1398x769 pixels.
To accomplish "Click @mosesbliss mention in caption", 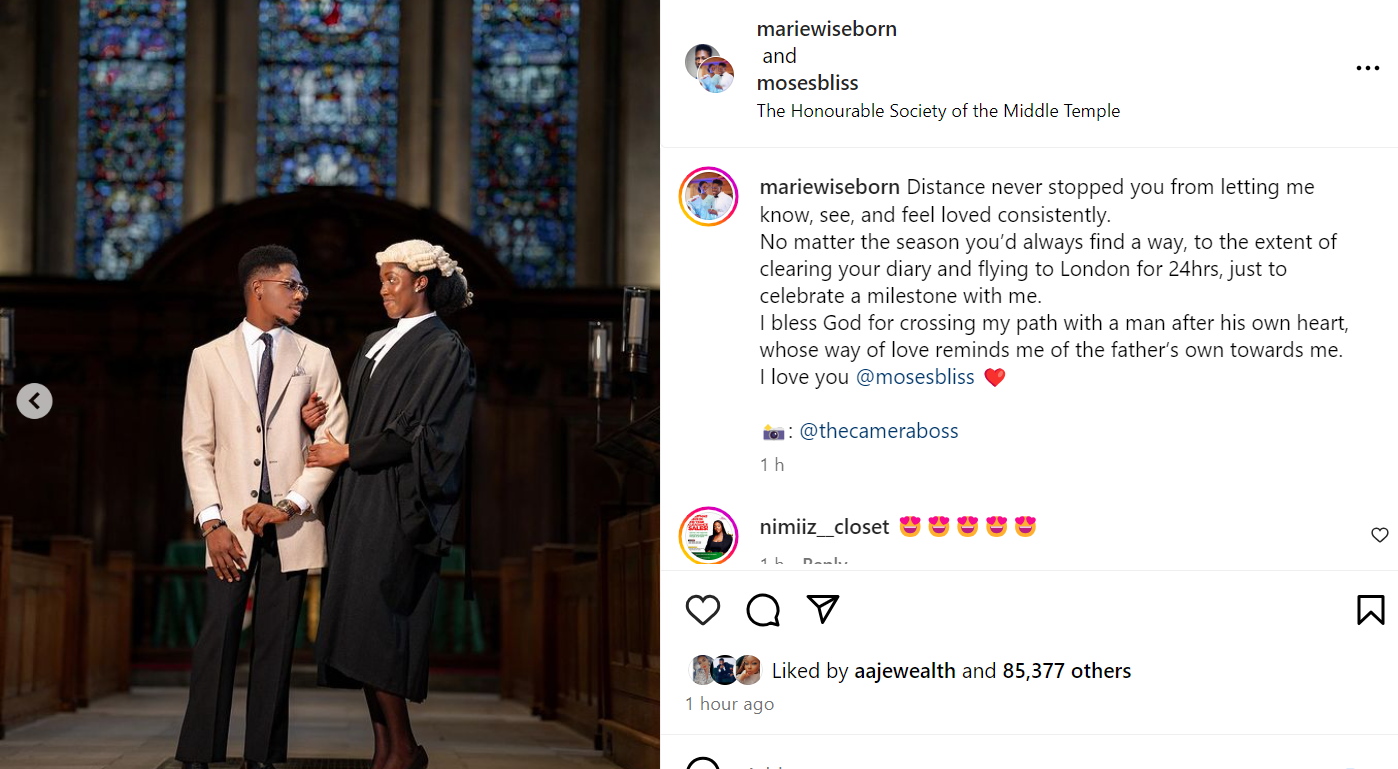I will [915, 377].
